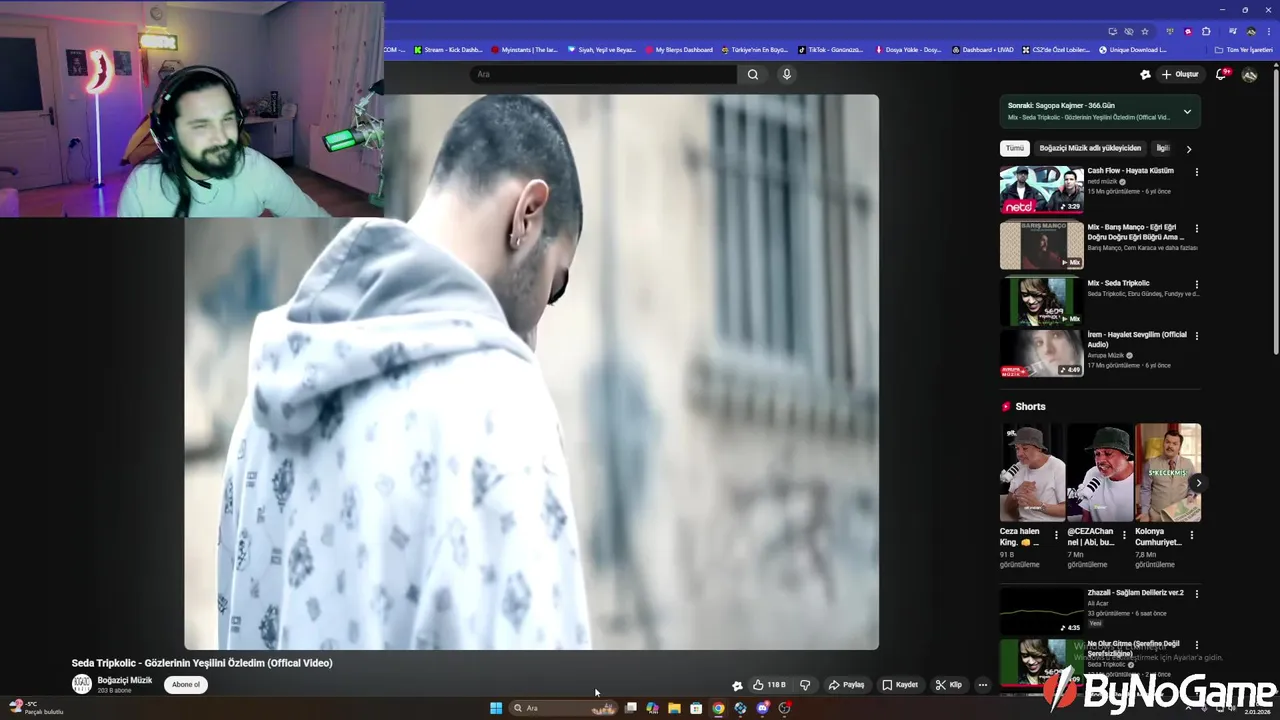This screenshot has width=1280, height=720.
Task: Open File Explorer from taskbar
Action: click(x=674, y=708)
